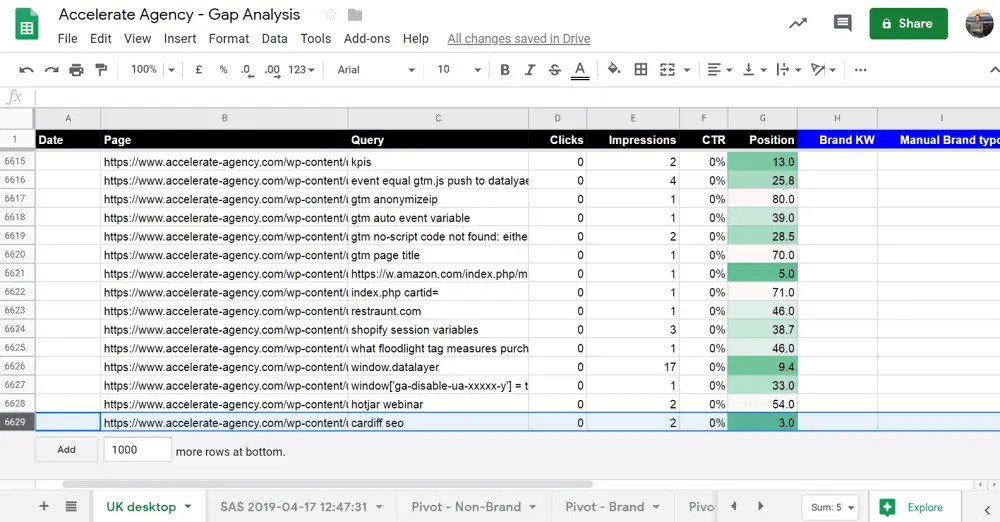This screenshot has width=1000, height=522.
Task: Print the spreadsheet
Action: (x=77, y=70)
